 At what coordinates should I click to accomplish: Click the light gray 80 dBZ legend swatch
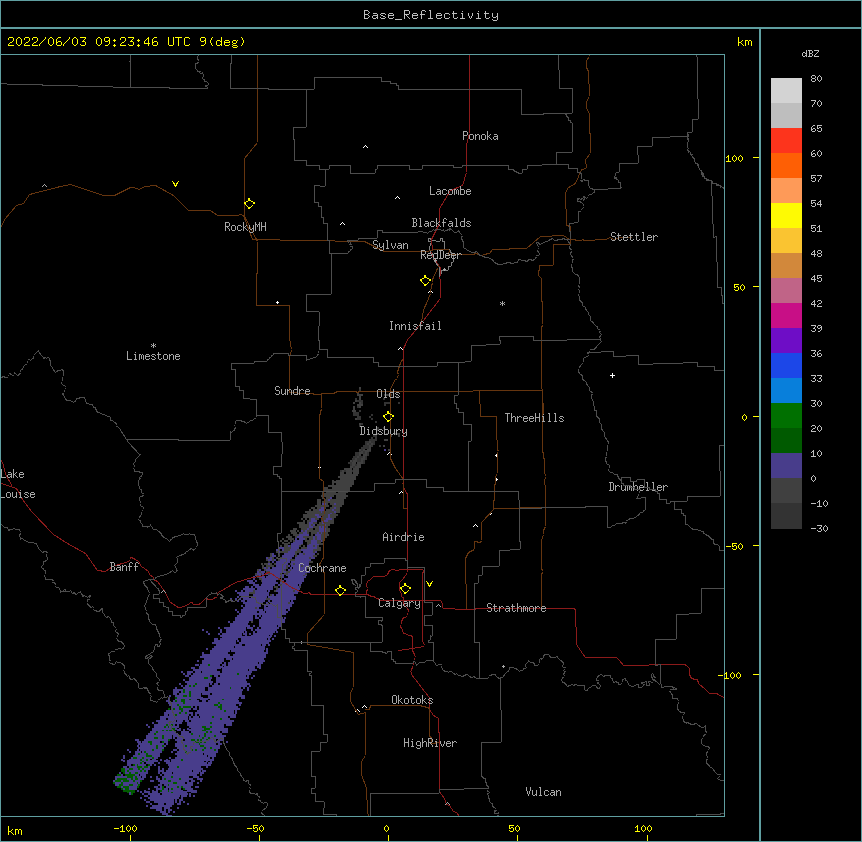click(x=786, y=91)
